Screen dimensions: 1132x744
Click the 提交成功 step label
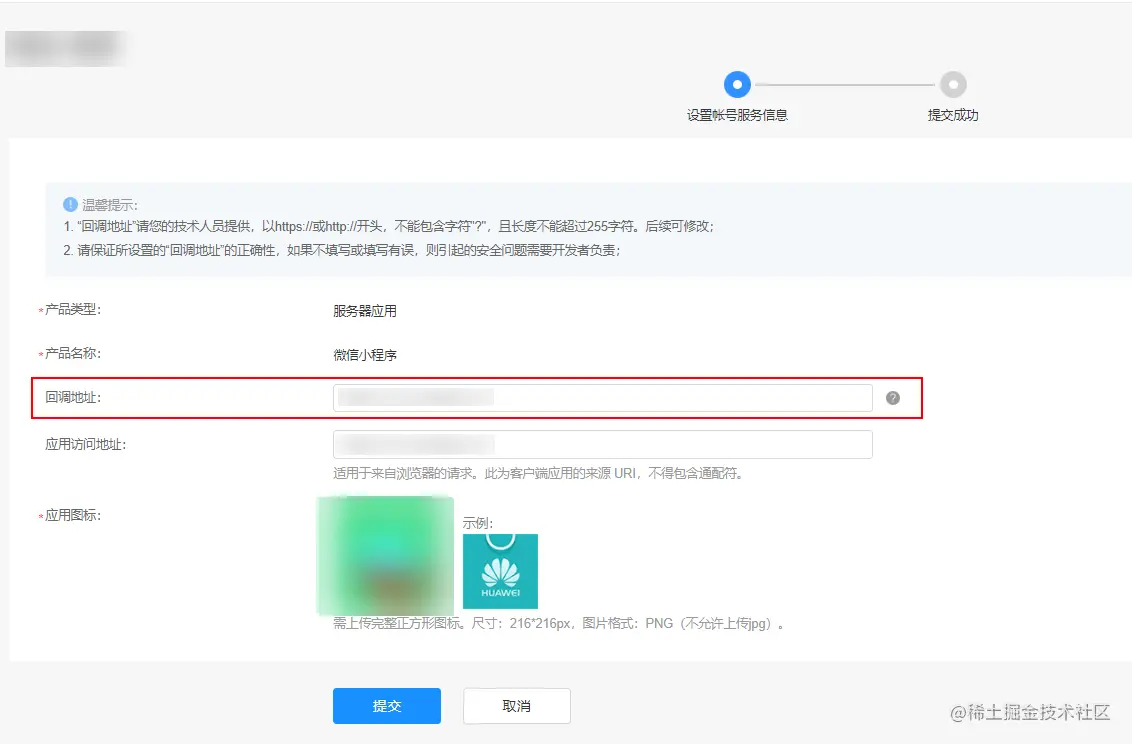point(953,115)
